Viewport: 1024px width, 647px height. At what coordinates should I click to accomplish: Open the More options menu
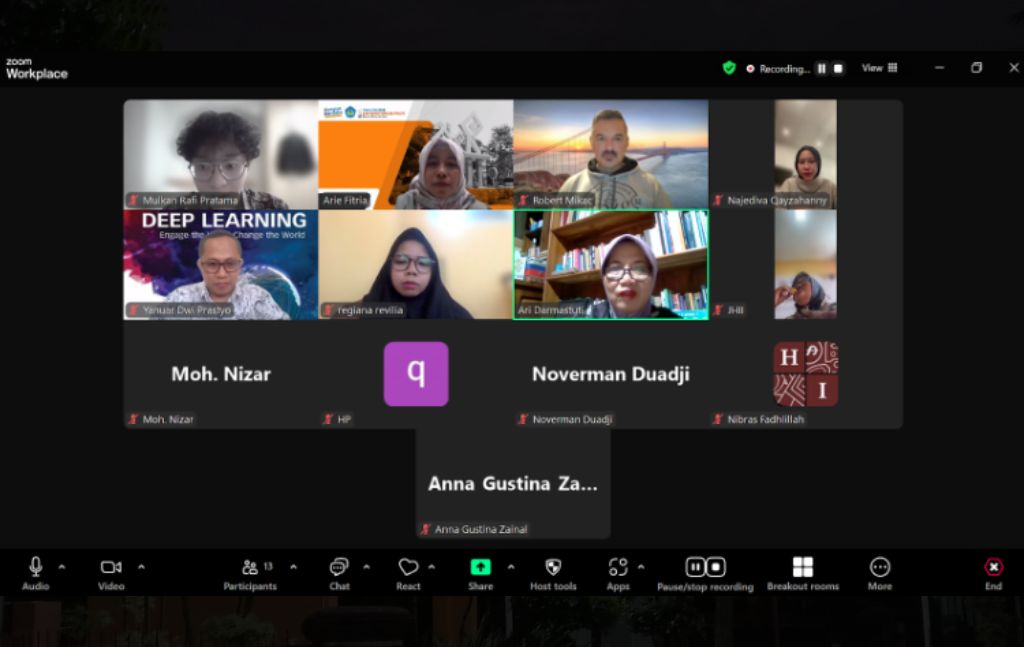[x=880, y=573]
